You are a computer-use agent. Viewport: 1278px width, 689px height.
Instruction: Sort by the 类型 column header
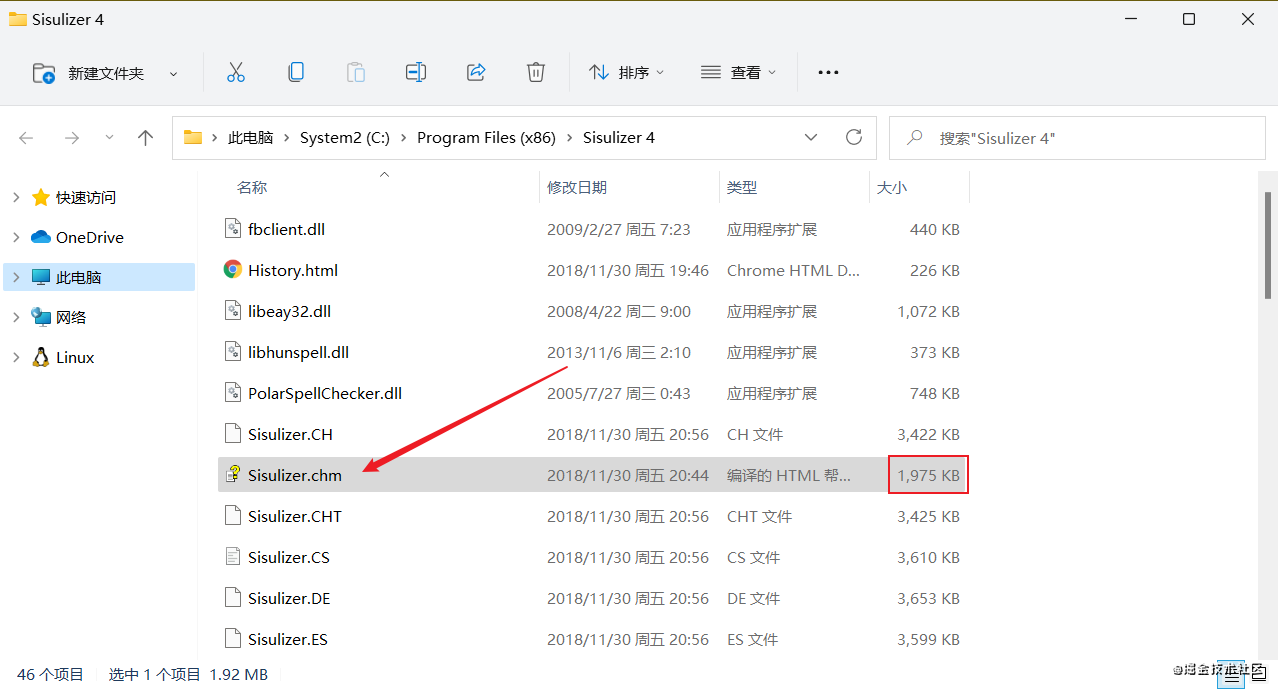(x=742, y=188)
